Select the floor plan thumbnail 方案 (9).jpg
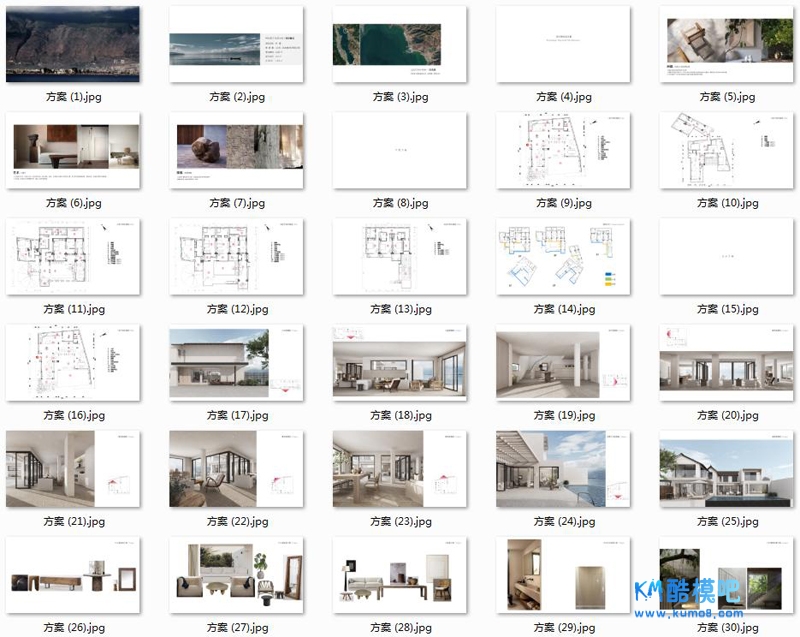 563,151
